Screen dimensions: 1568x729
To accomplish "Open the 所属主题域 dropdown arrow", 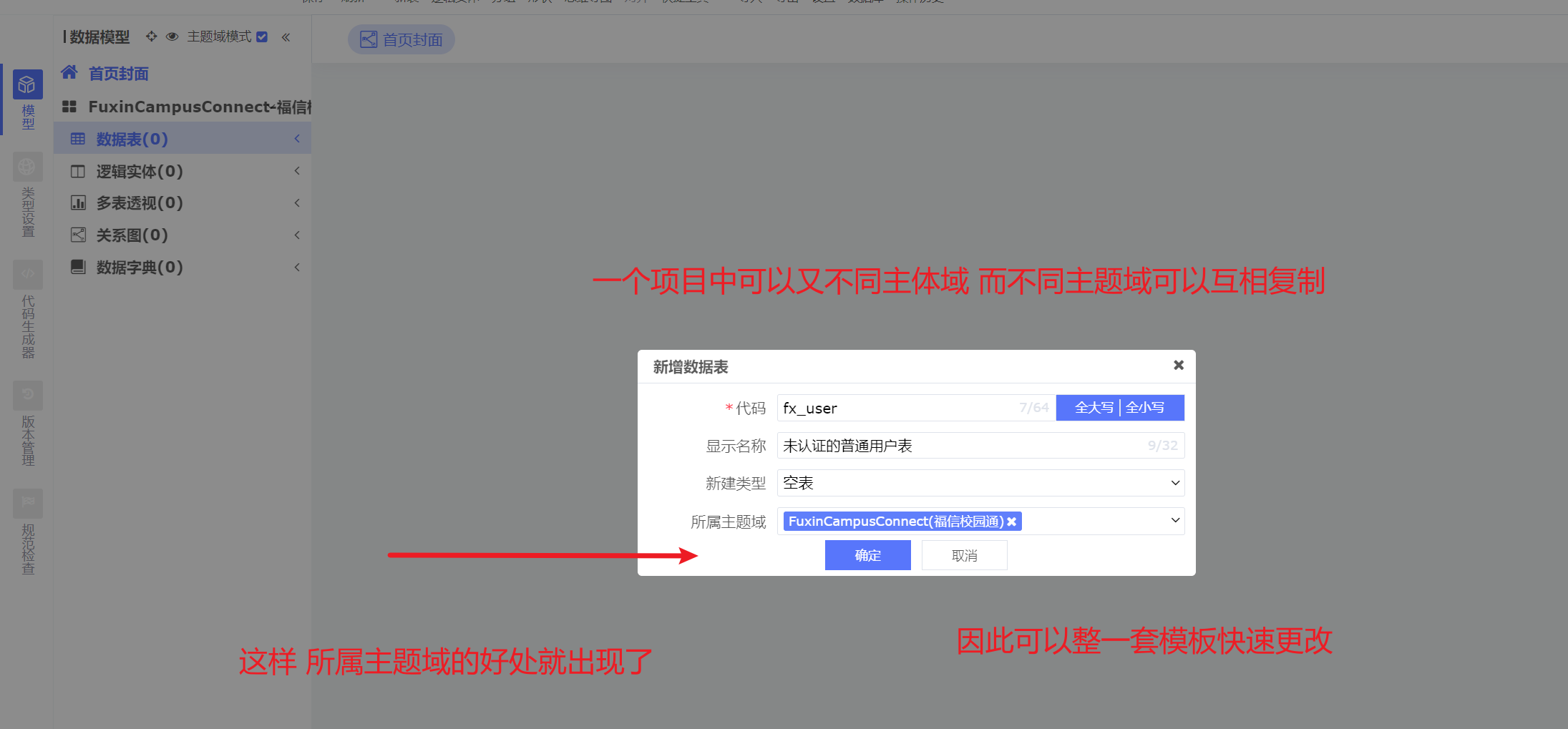I will pos(1174,520).
